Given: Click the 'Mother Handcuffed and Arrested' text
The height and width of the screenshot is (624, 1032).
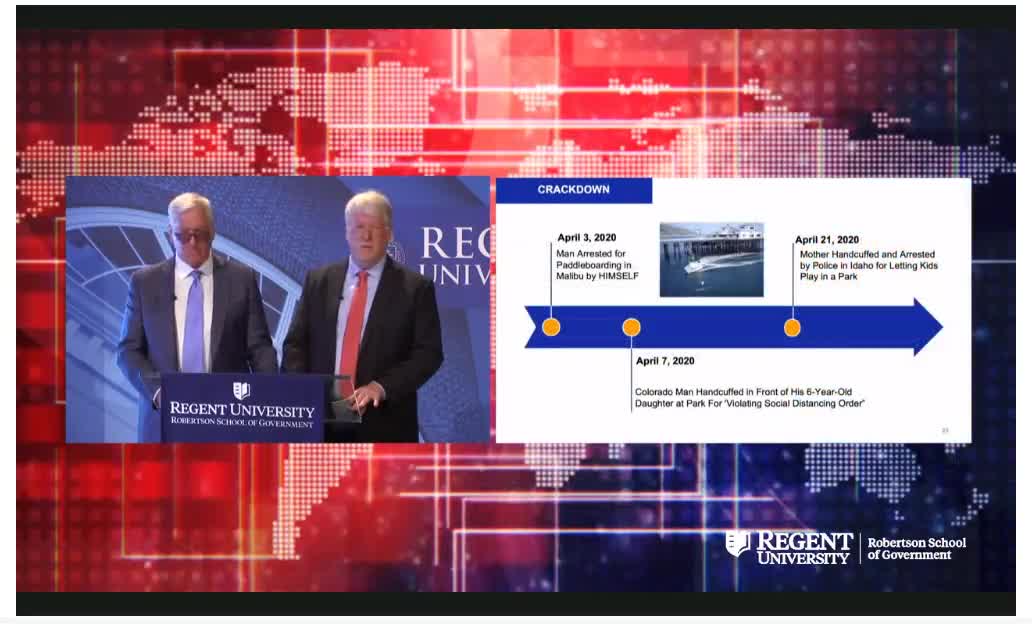Looking at the screenshot, I should [869, 265].
